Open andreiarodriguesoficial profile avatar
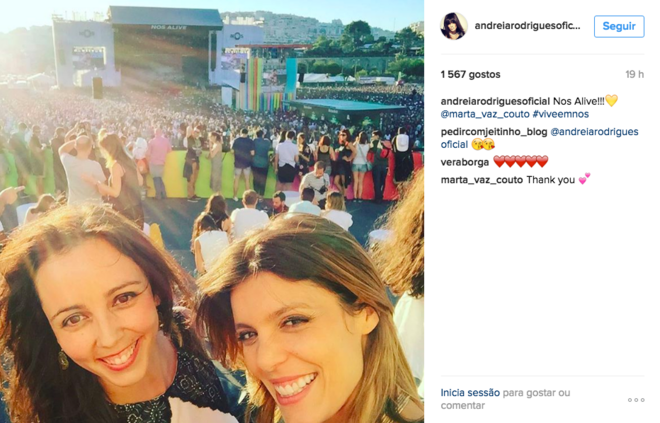 pyautogui.click(x=454, y=26)
